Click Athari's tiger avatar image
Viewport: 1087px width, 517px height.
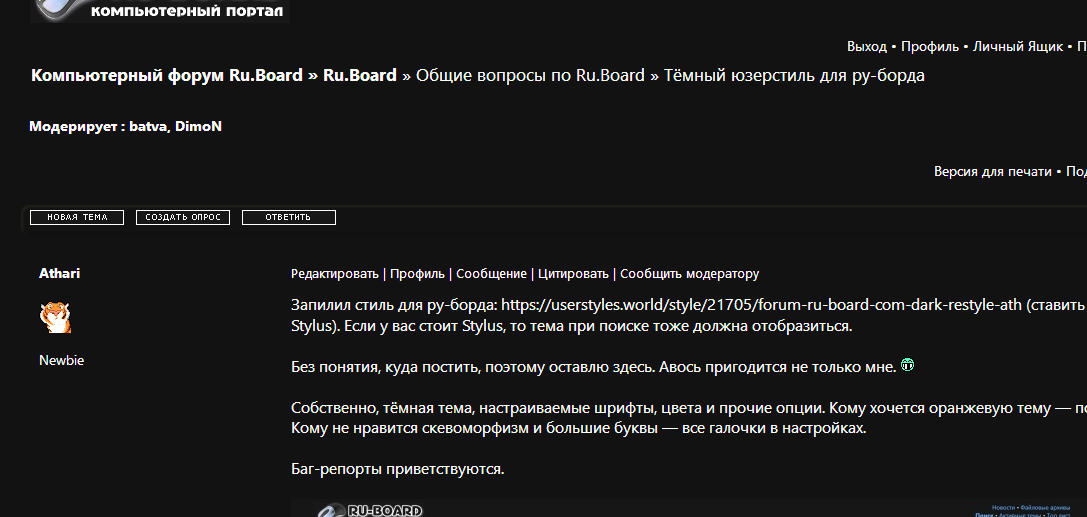[55, 317]
